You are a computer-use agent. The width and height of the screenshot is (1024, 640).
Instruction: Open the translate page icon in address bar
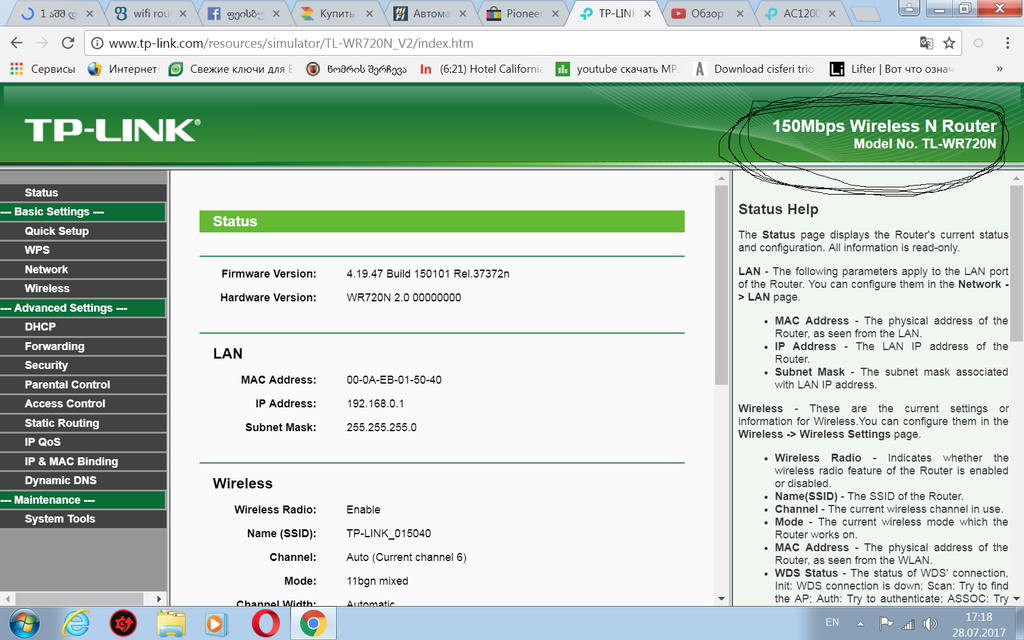[926, 43]
